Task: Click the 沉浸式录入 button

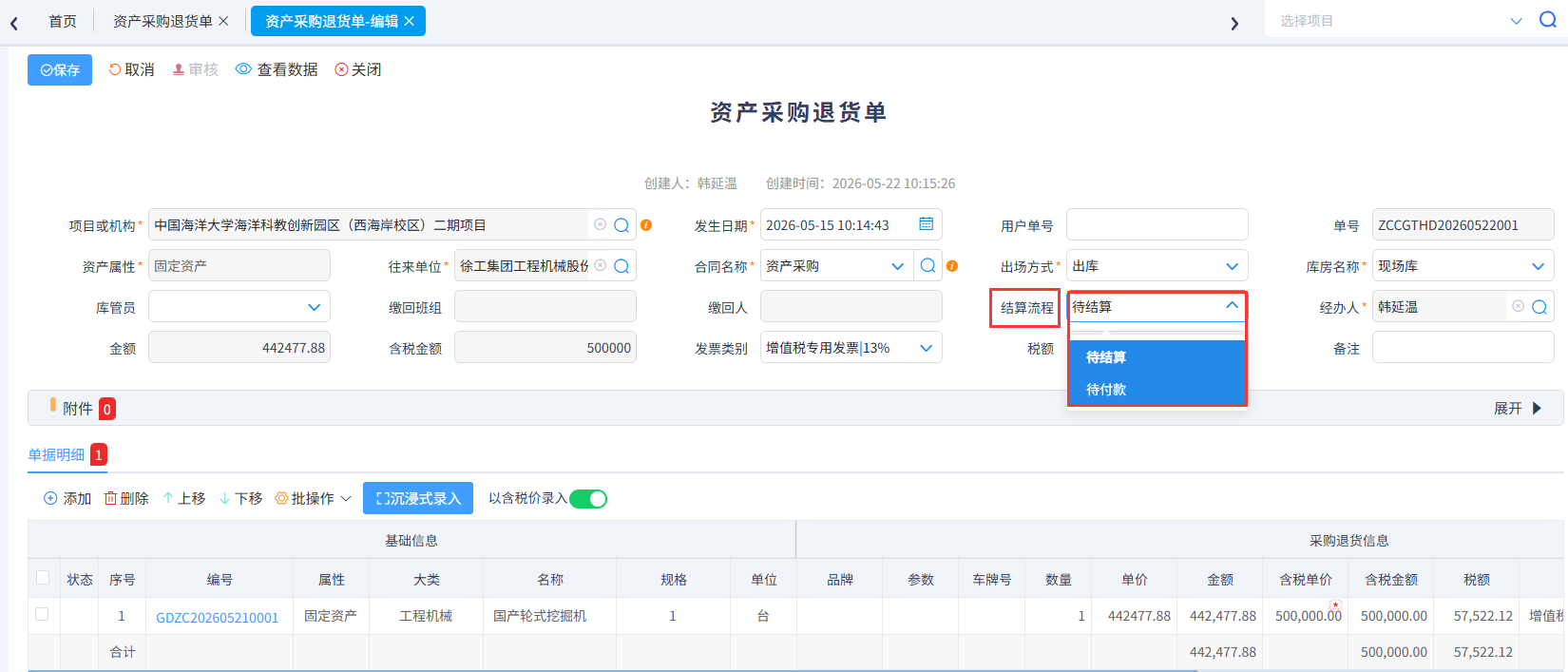Action: (x=418, y=499)
